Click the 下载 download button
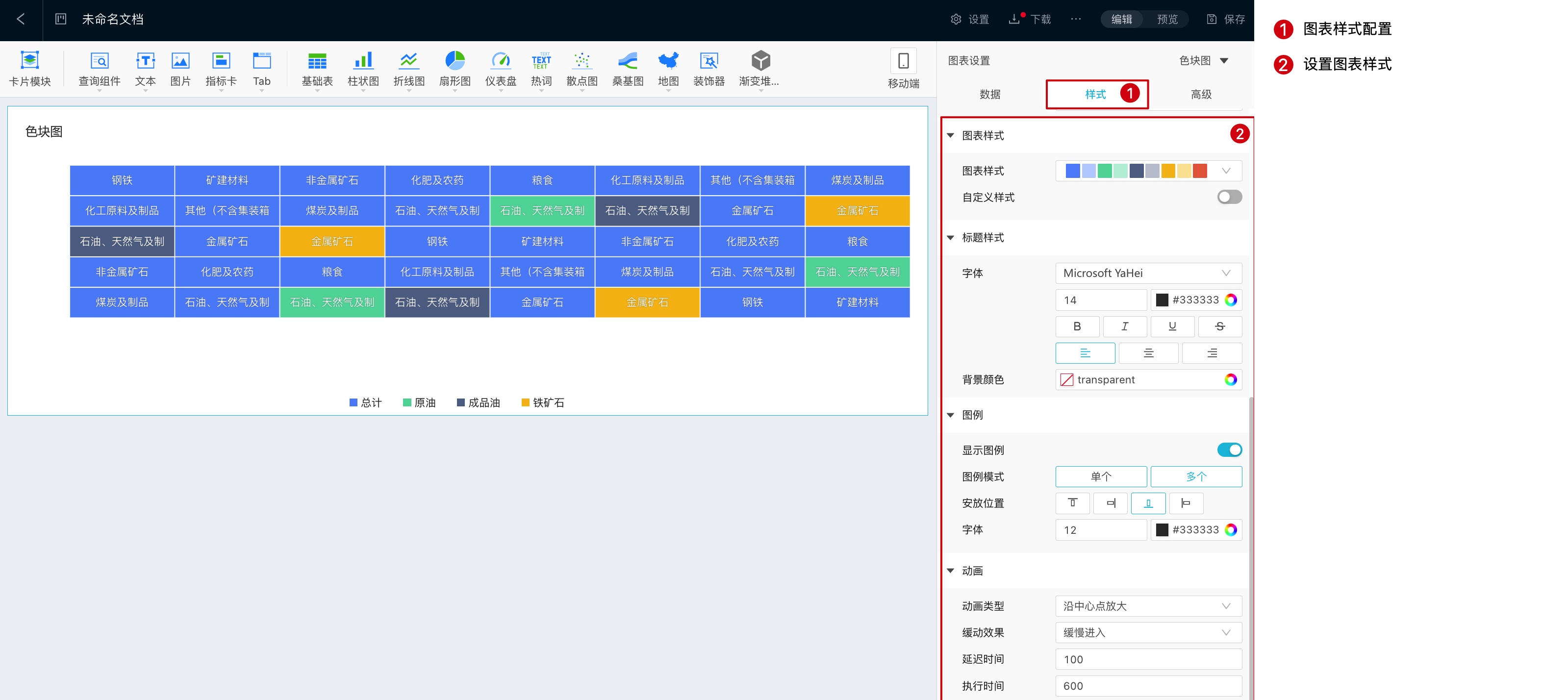Image resolution: width=1568 pixels, height=700 pixels. (x=1029, y=19)
